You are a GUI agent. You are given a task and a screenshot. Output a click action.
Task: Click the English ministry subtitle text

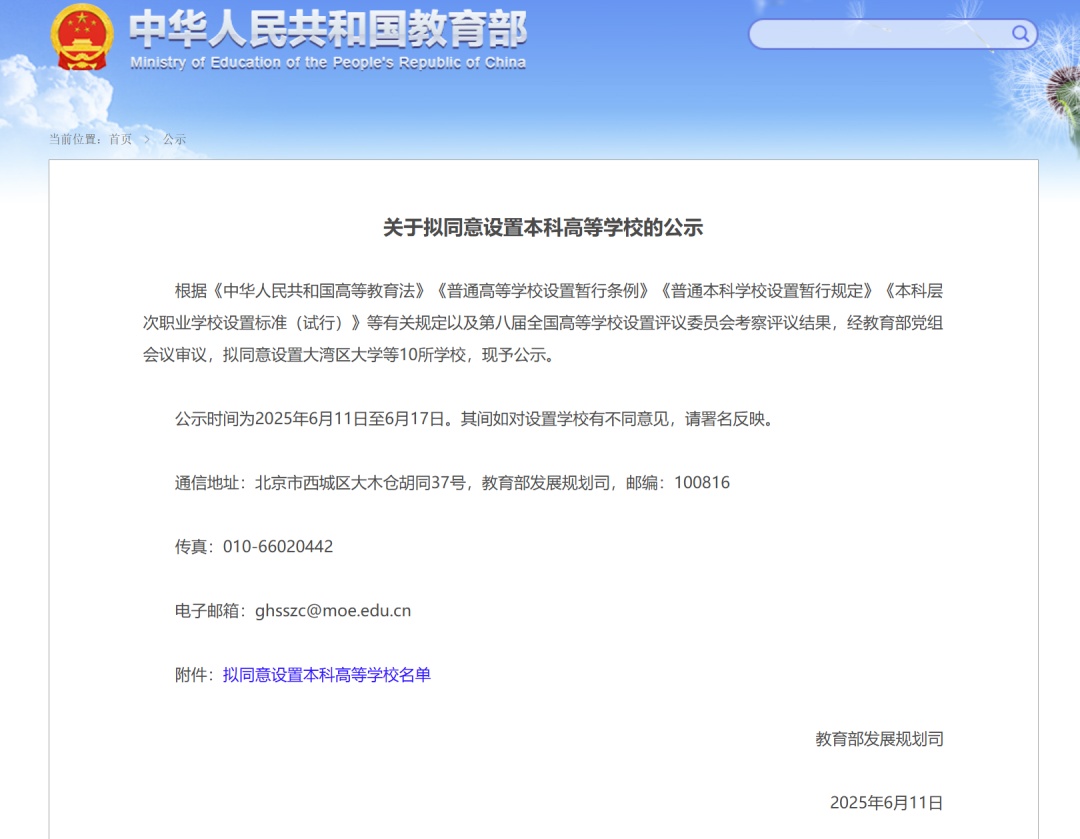pyautogui.click(x=326, y=62)
